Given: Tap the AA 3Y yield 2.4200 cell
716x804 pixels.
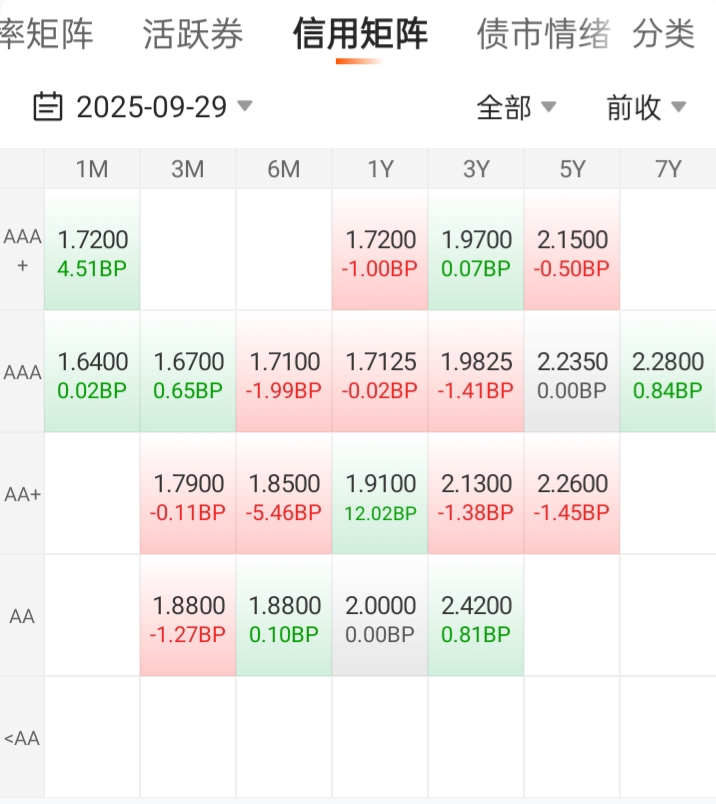Looking at the screenshot, I should [476, 619].
